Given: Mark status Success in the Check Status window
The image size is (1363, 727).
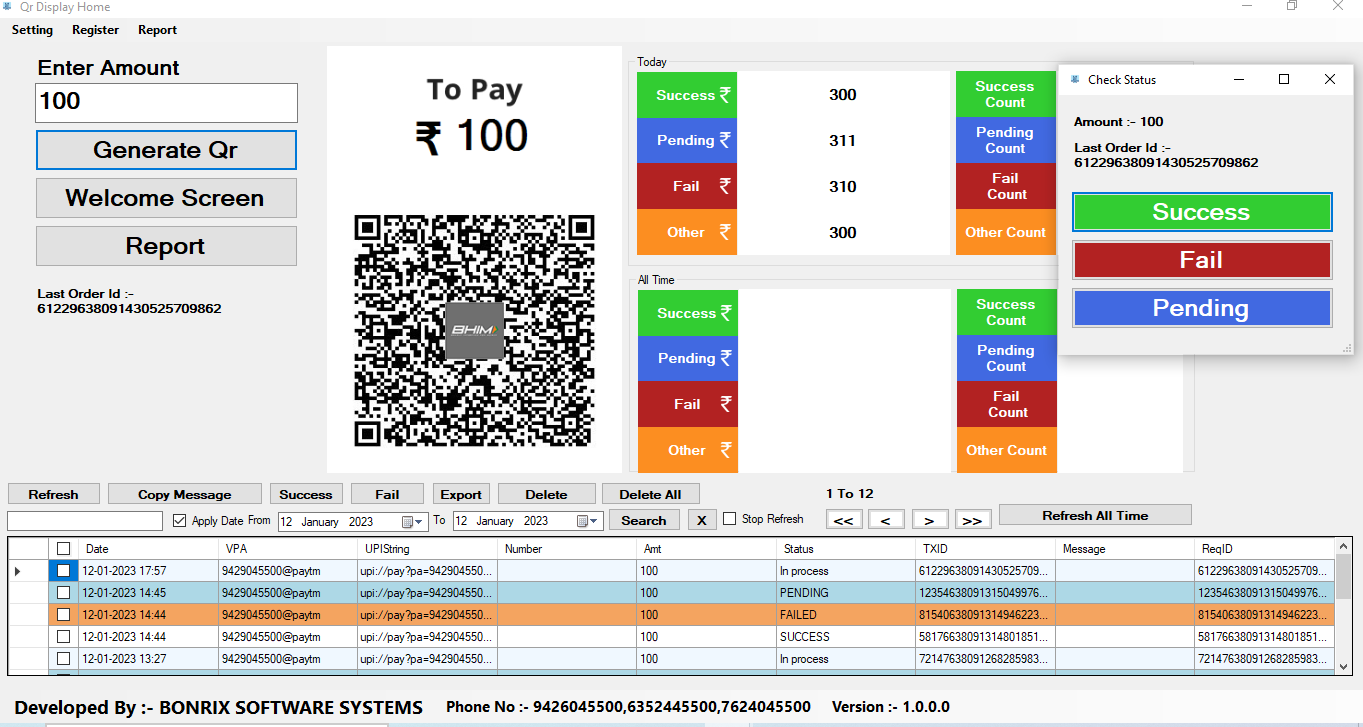Looking at the screenshot, I should click(1202, 212).
